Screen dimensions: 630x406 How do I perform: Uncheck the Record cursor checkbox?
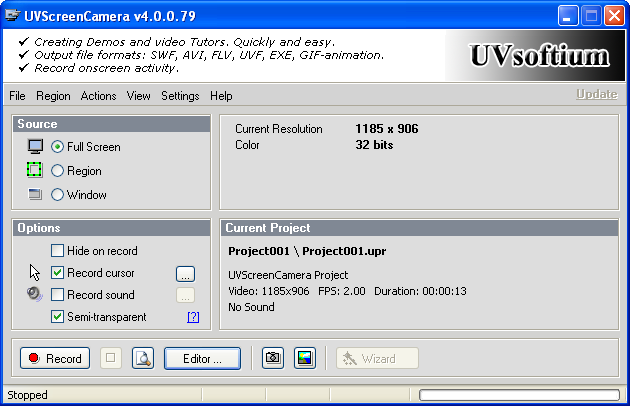coord(57,273)
